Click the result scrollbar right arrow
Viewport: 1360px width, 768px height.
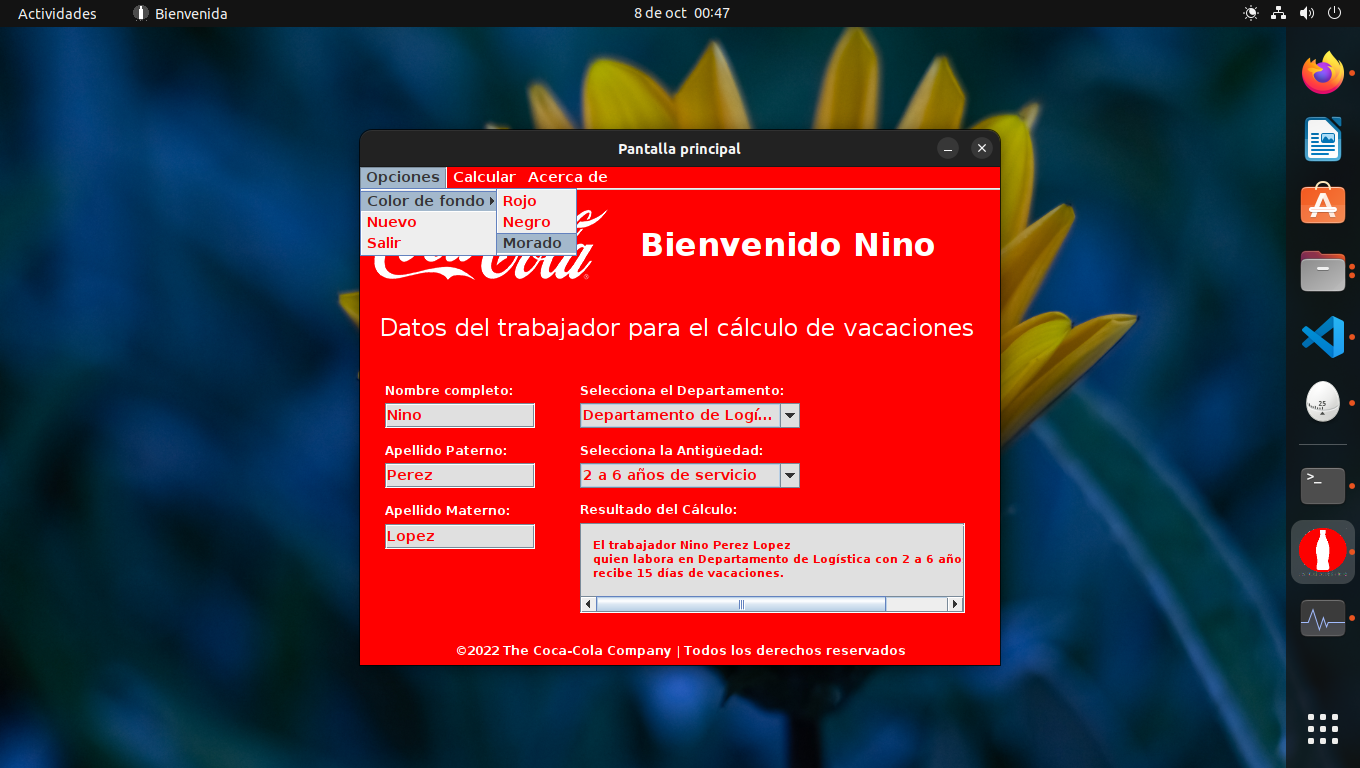955,604
